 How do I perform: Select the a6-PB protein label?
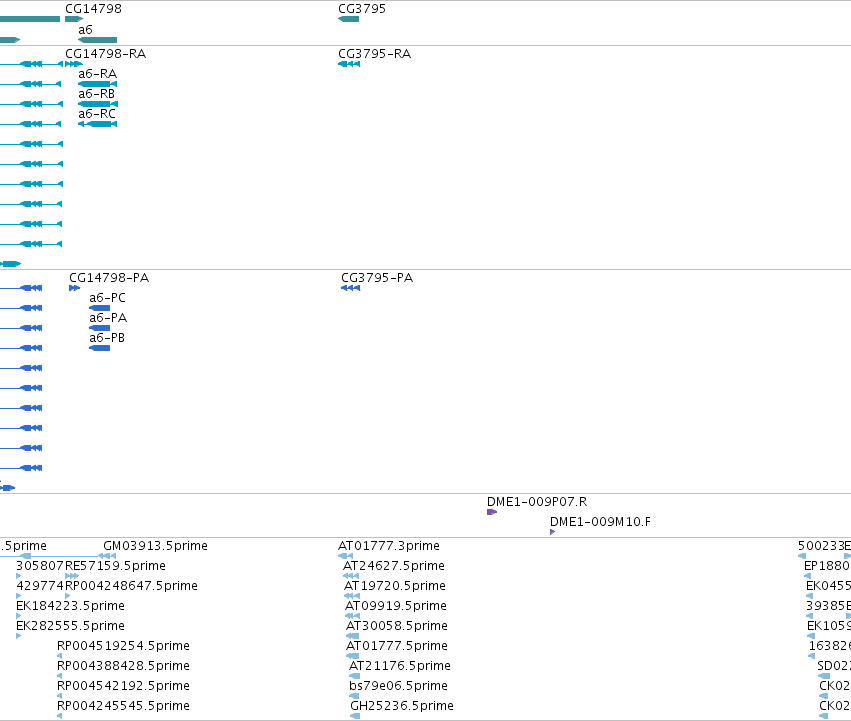[x=107, y=338]
